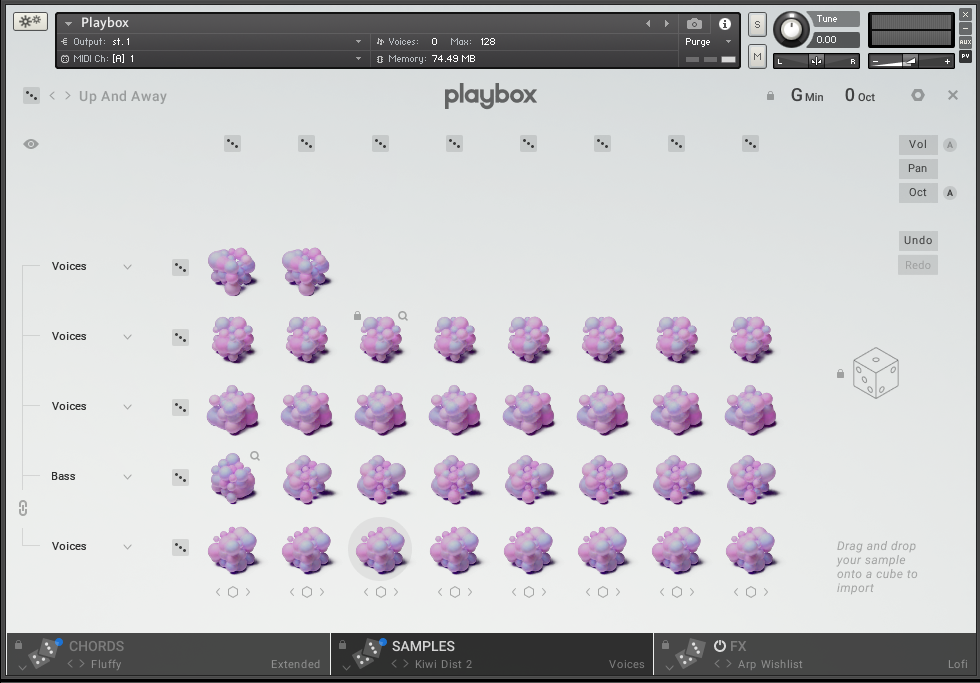Toggle the lock on the SAMPLES section

point(342,644)
